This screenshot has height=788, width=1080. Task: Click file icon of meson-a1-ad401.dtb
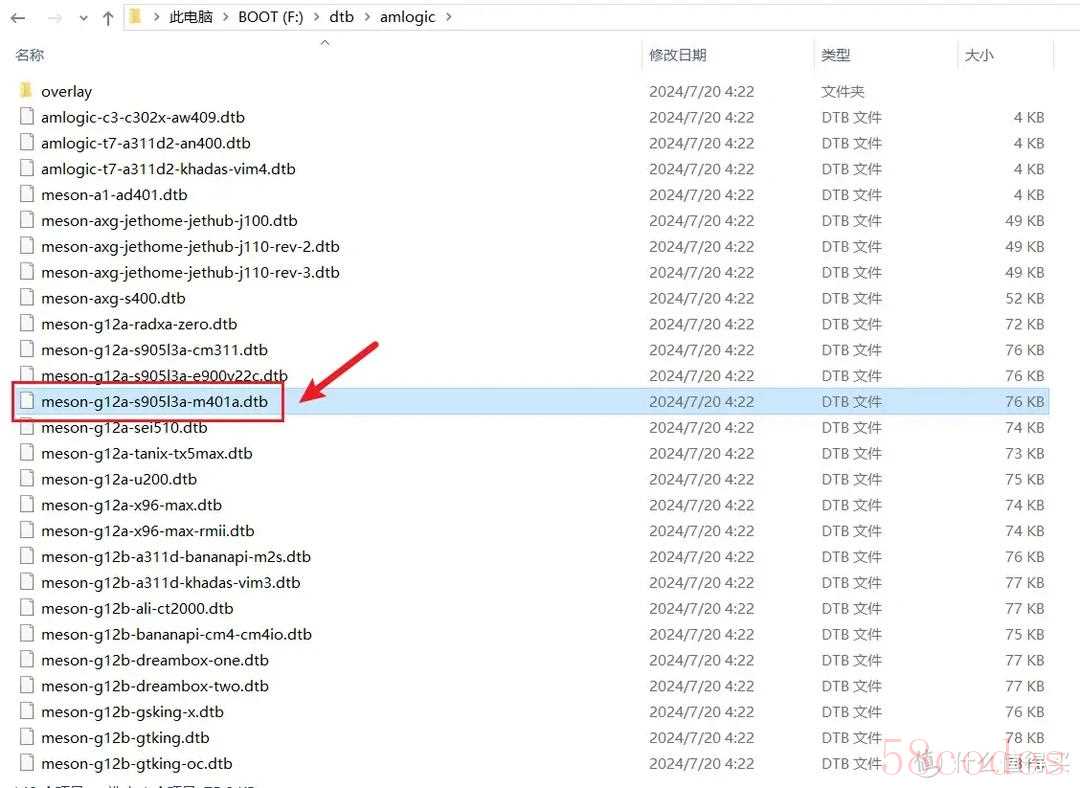pyautogui.click(x=26, y=194)
